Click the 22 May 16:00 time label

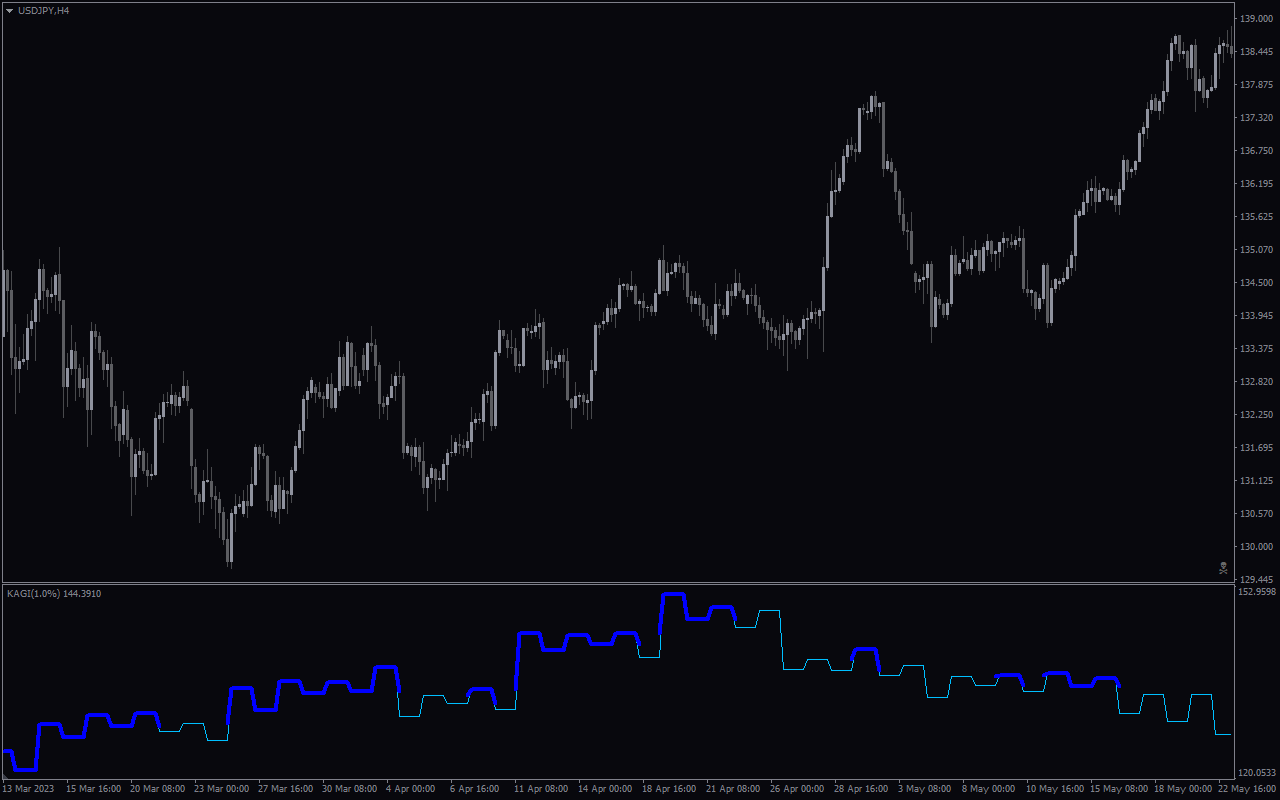(x=1246, y=789)
